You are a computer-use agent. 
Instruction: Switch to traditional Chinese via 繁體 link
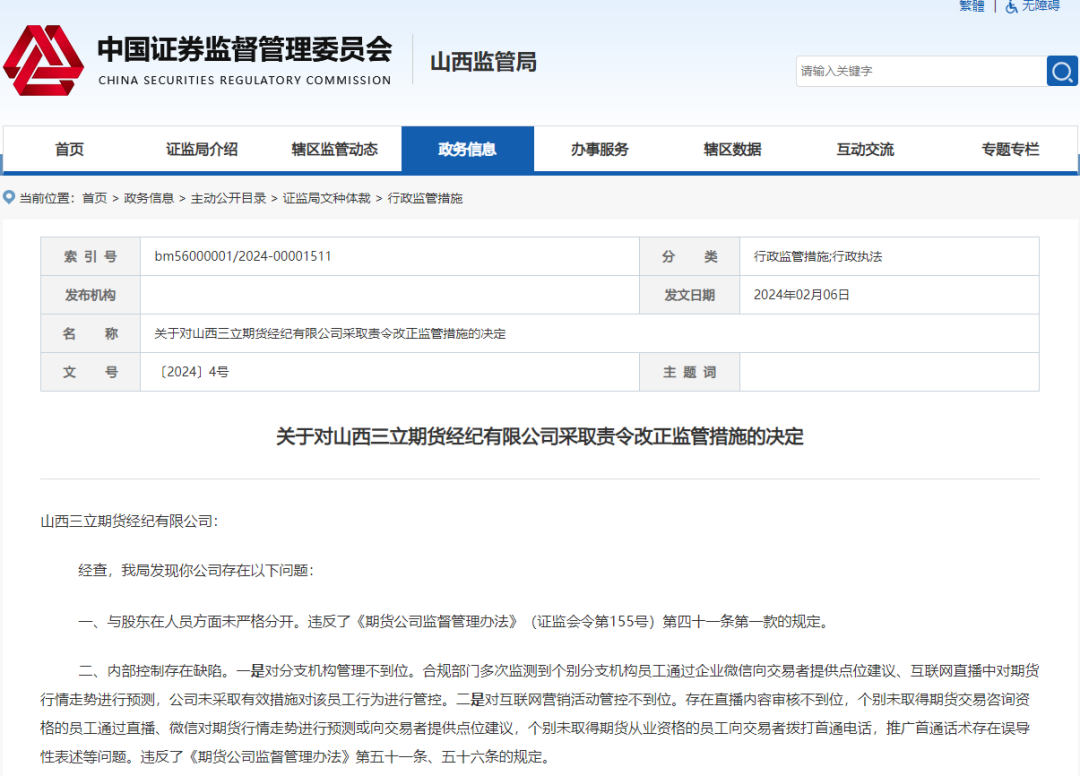(x=972, y=6)
